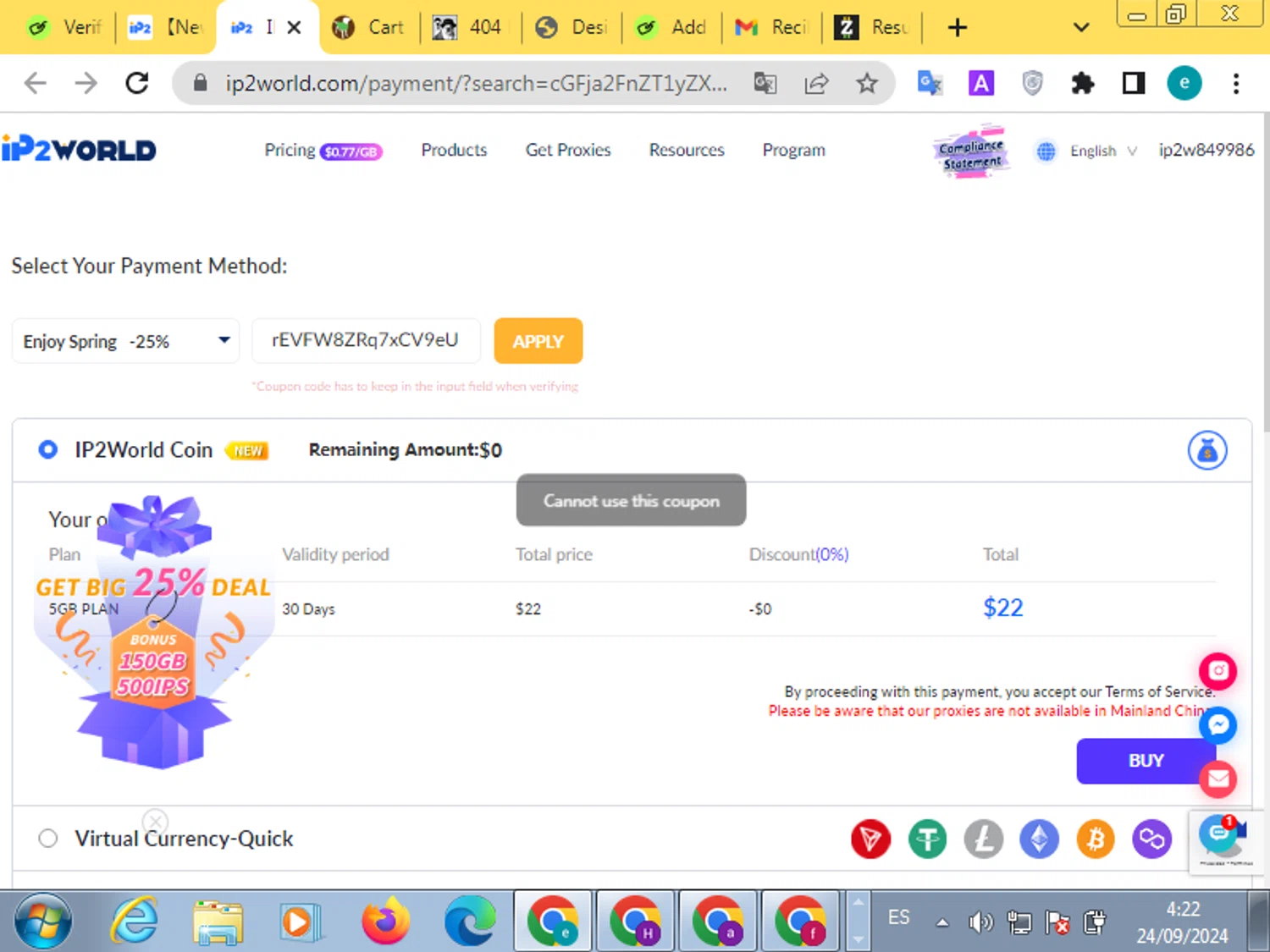1270x952 pixels.
Task: Toggle the browser side panel icon
Action: click(1133, 83)
